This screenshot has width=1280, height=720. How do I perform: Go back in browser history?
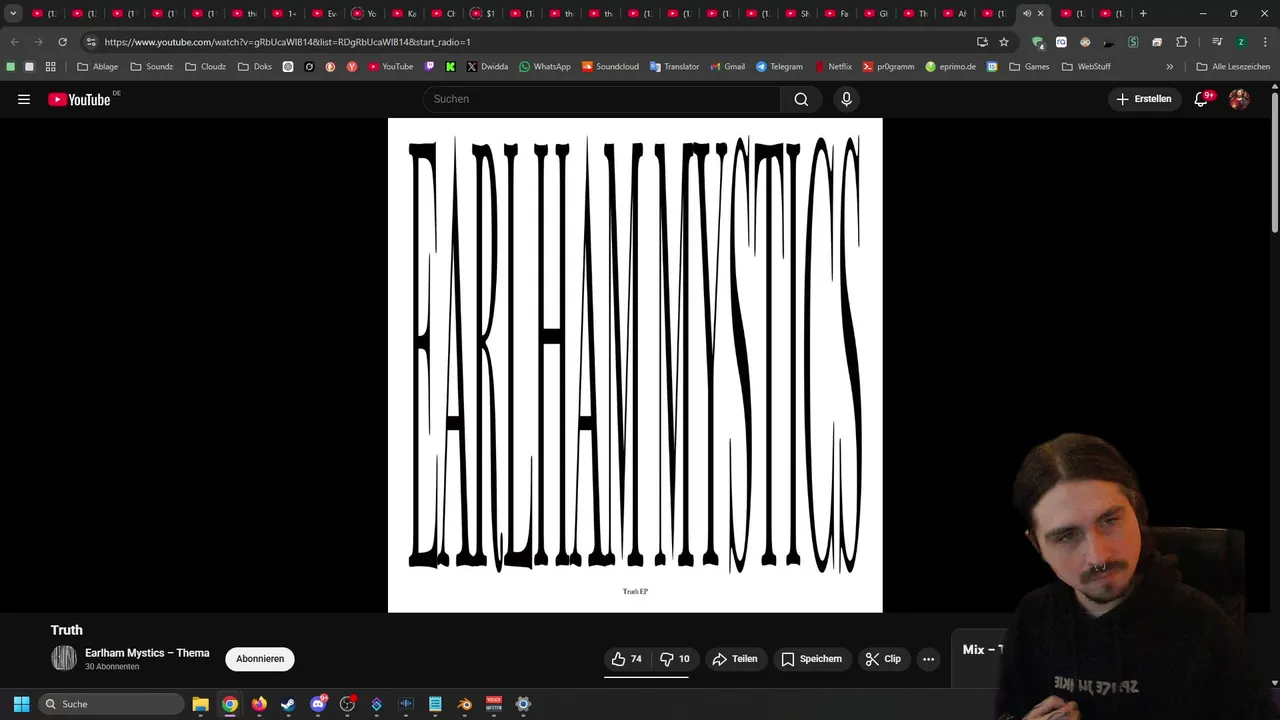pos(14,42)
